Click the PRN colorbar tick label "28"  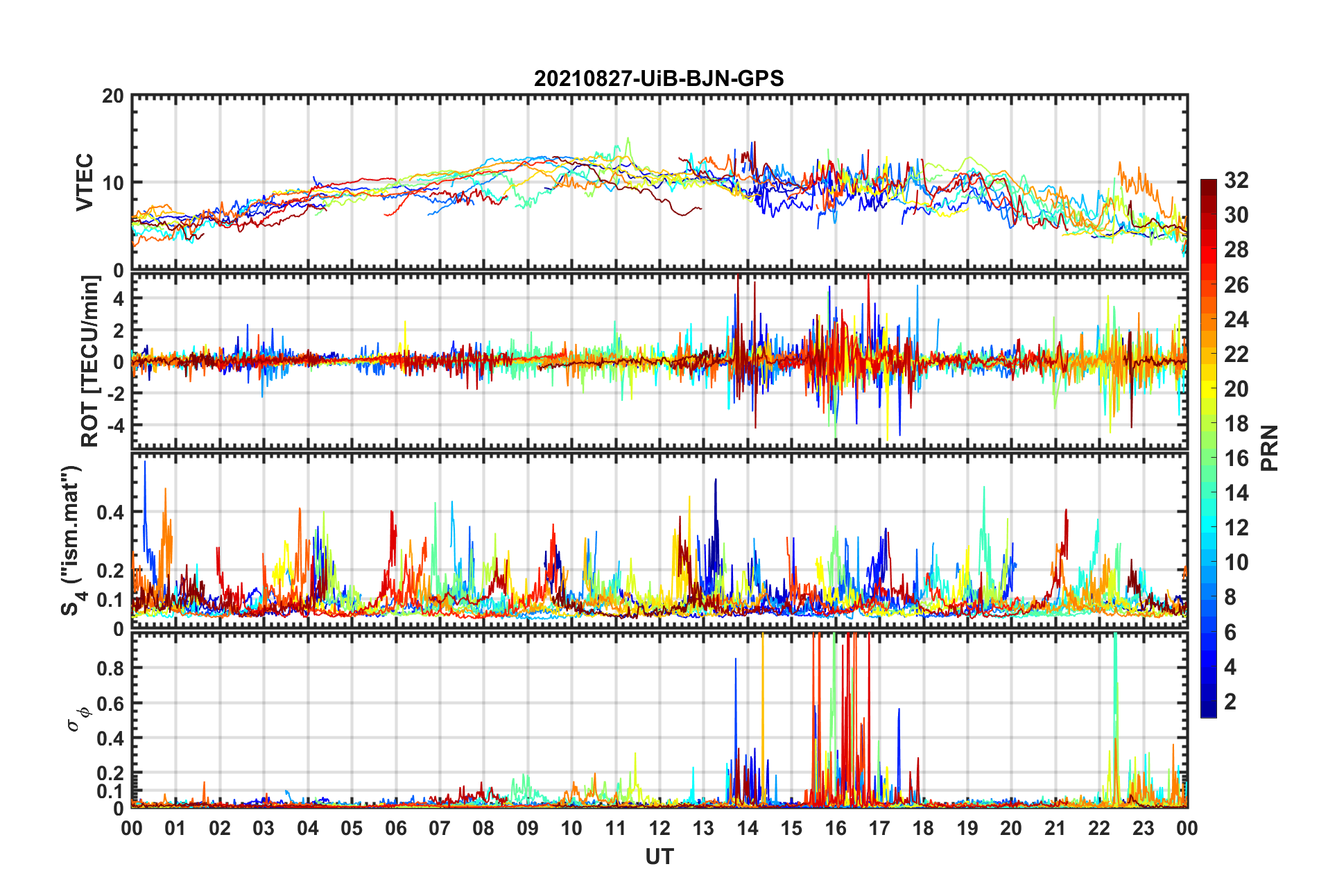pos(1236,250)
